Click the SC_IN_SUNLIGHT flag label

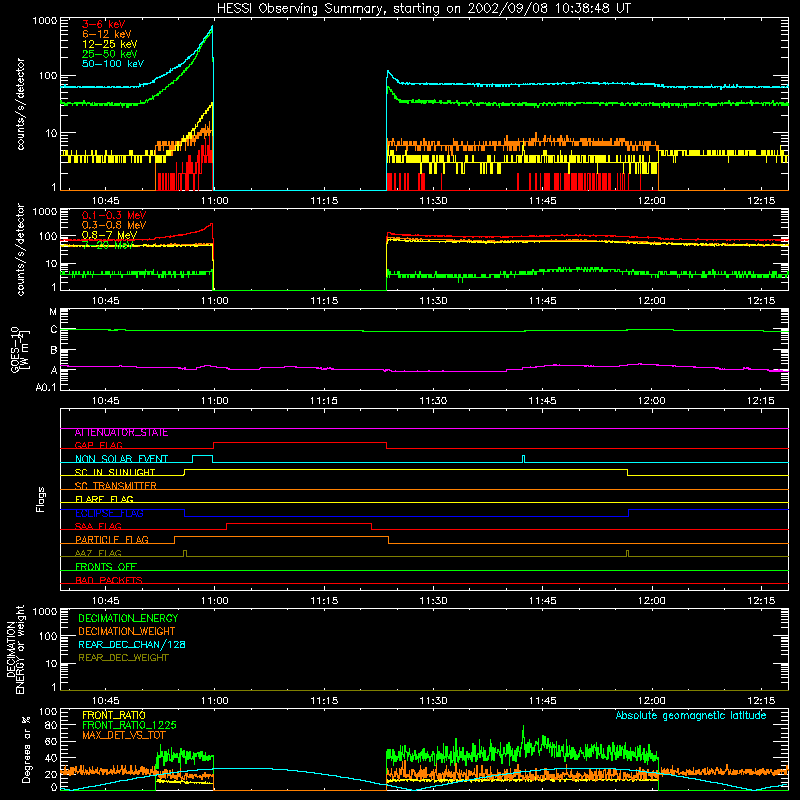click(115, 472)
